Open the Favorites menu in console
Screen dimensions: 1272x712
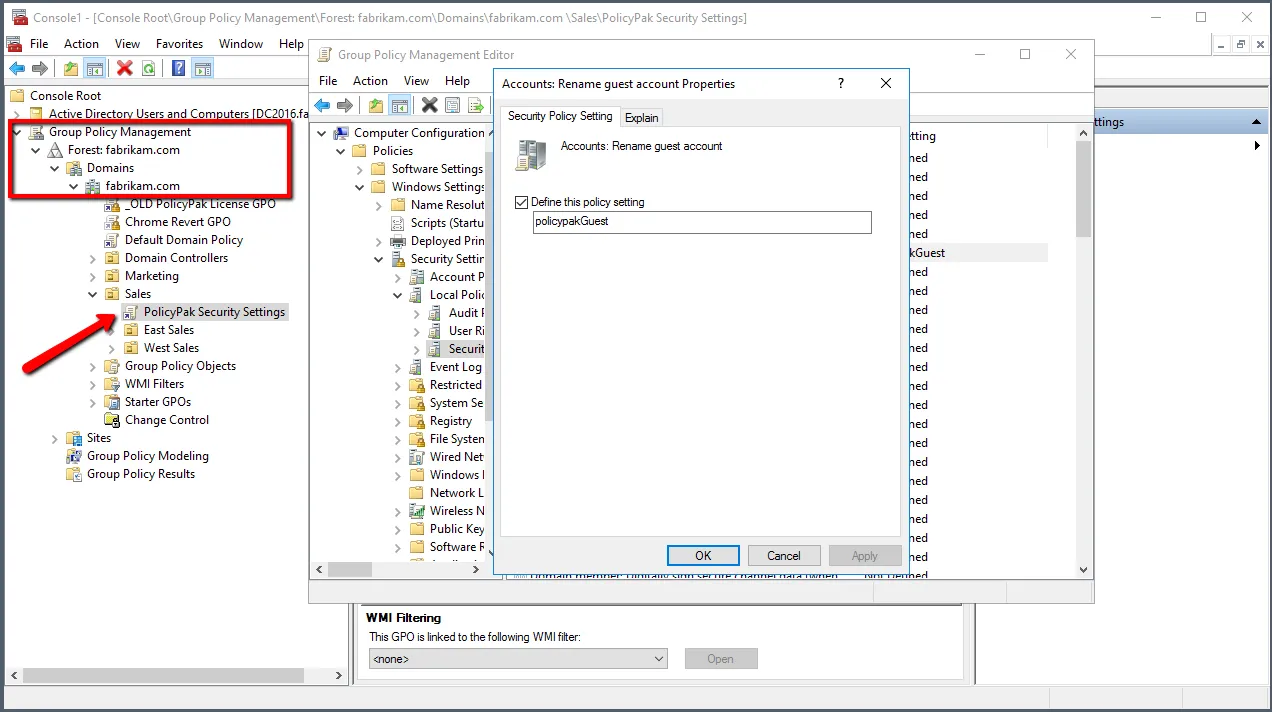179,44
